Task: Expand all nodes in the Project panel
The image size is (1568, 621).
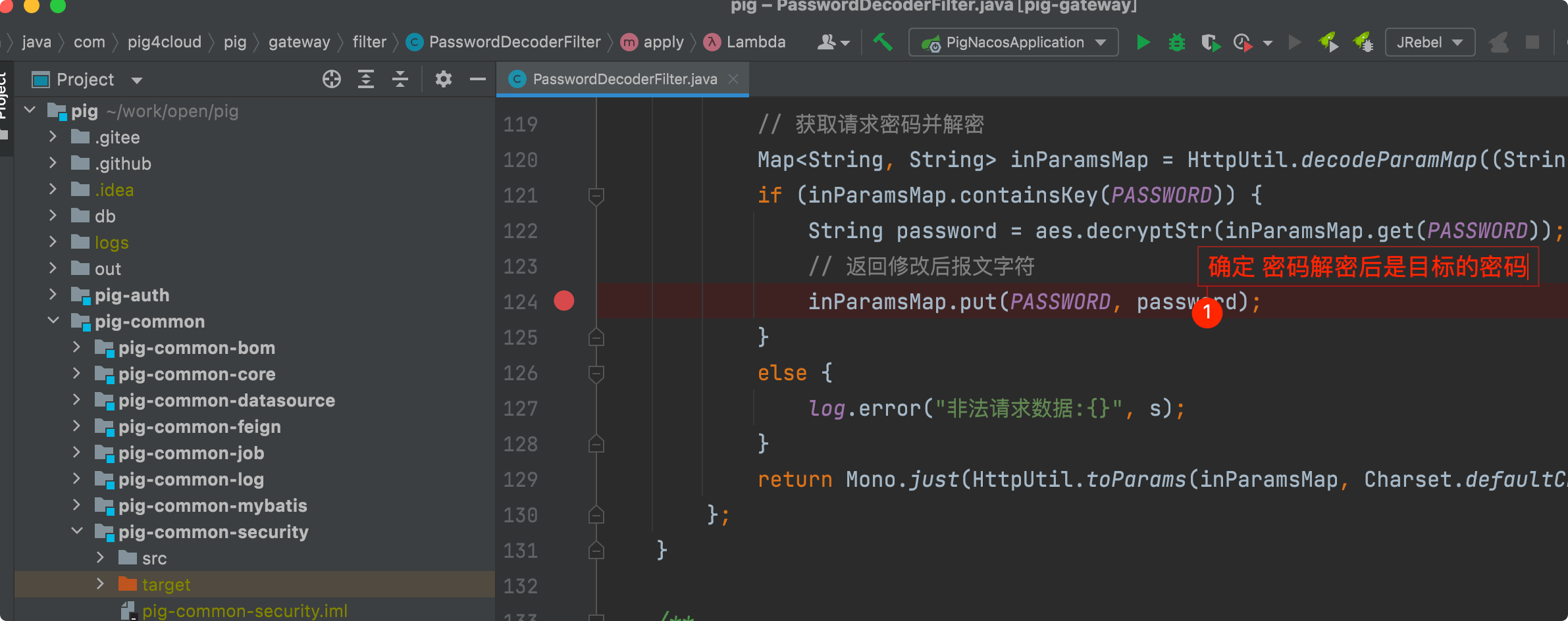Action: point(366,80)
